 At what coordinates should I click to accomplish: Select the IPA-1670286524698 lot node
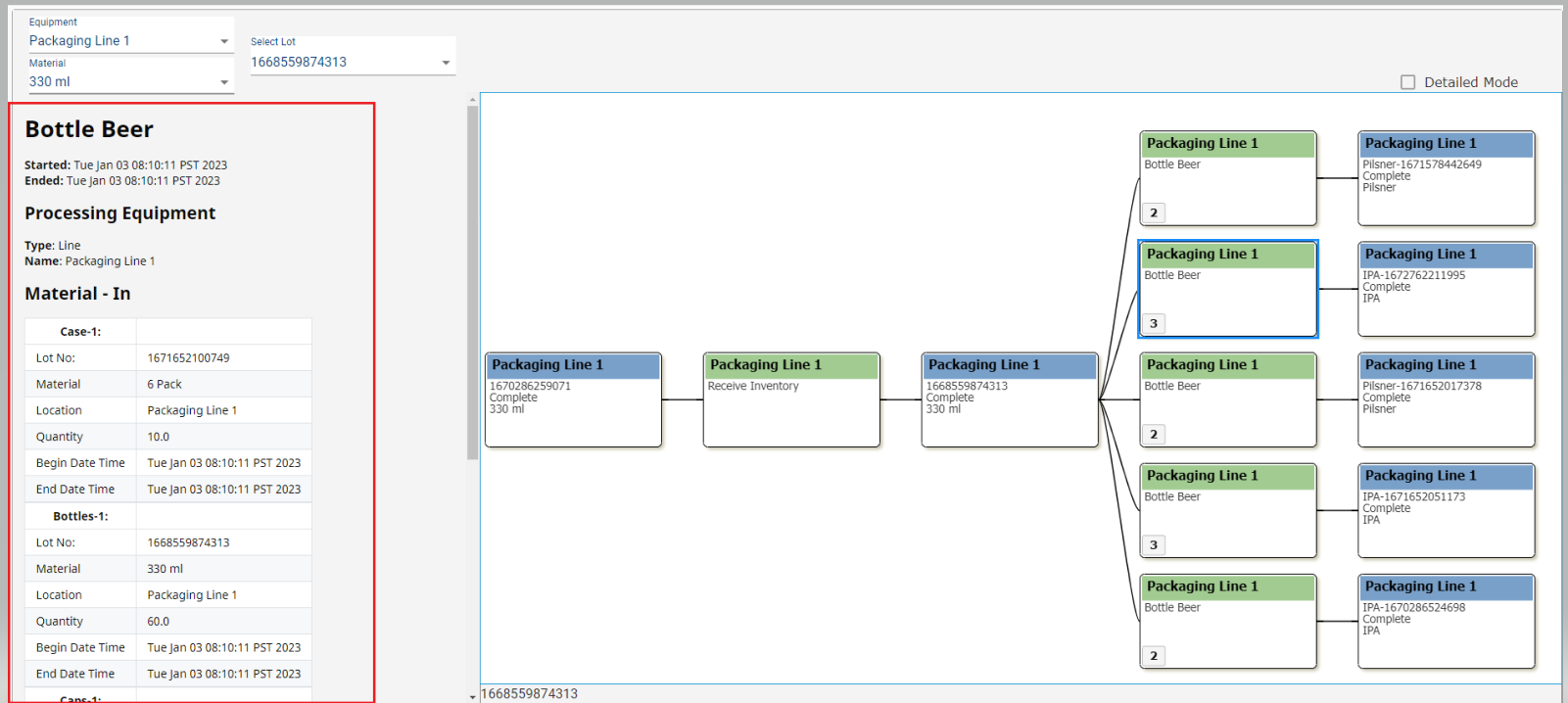[1446, 621]
